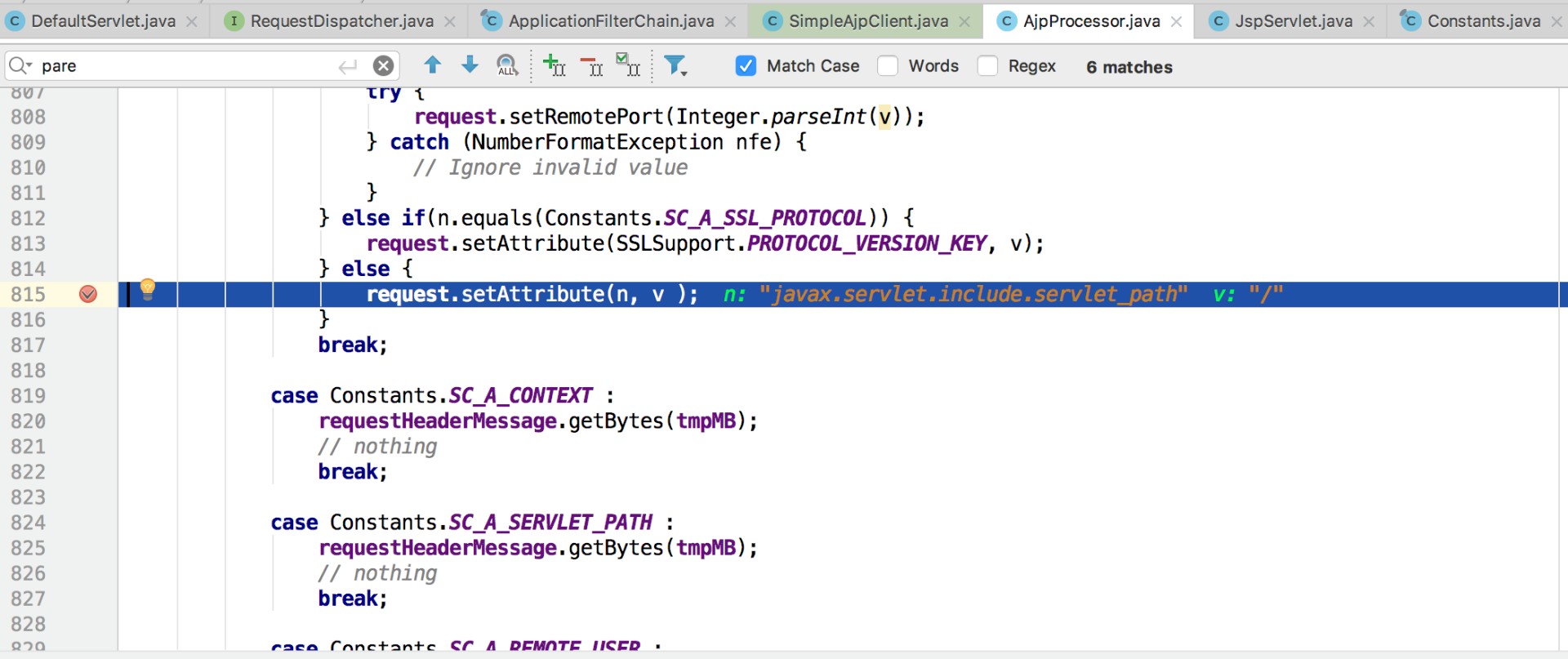Viewport: 1568px width, 659px height.
Task: Enable the Words checkbox
Action: coord(888,66)
